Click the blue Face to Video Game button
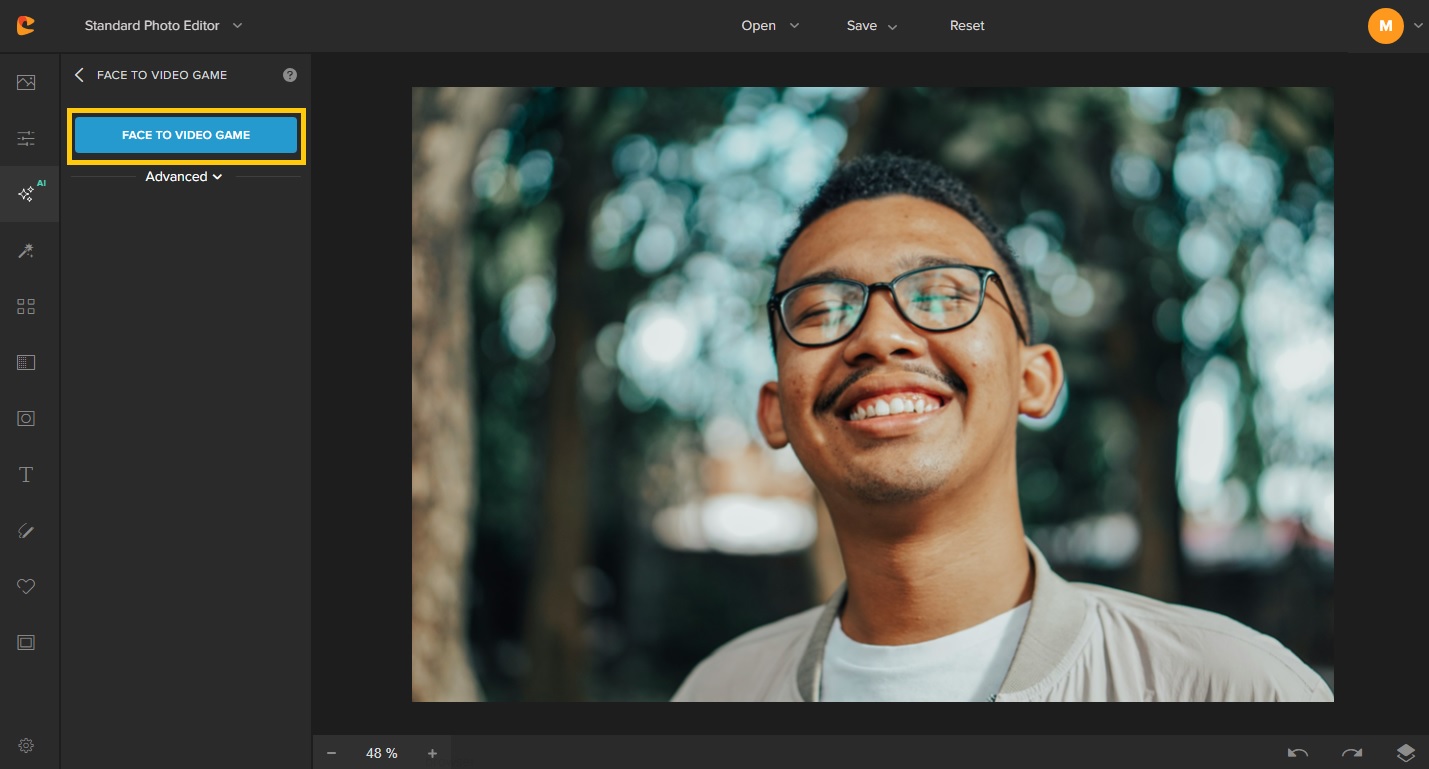The image size is (1429, 769). coord(186,135)
